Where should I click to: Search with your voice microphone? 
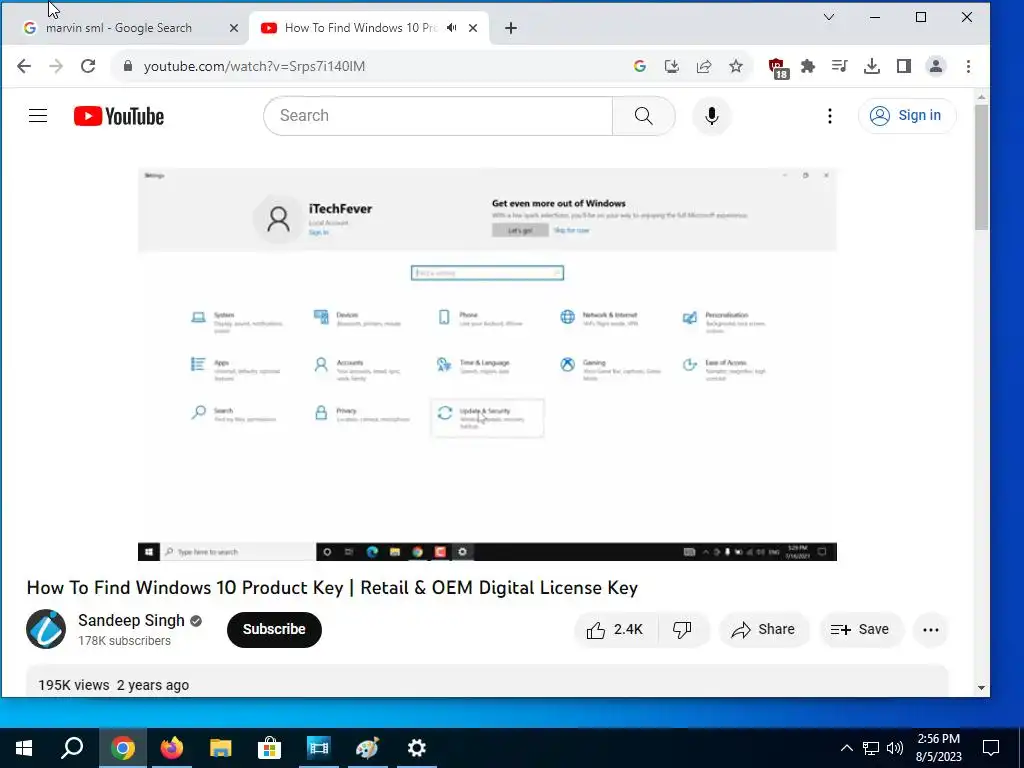tap(712, 116)
